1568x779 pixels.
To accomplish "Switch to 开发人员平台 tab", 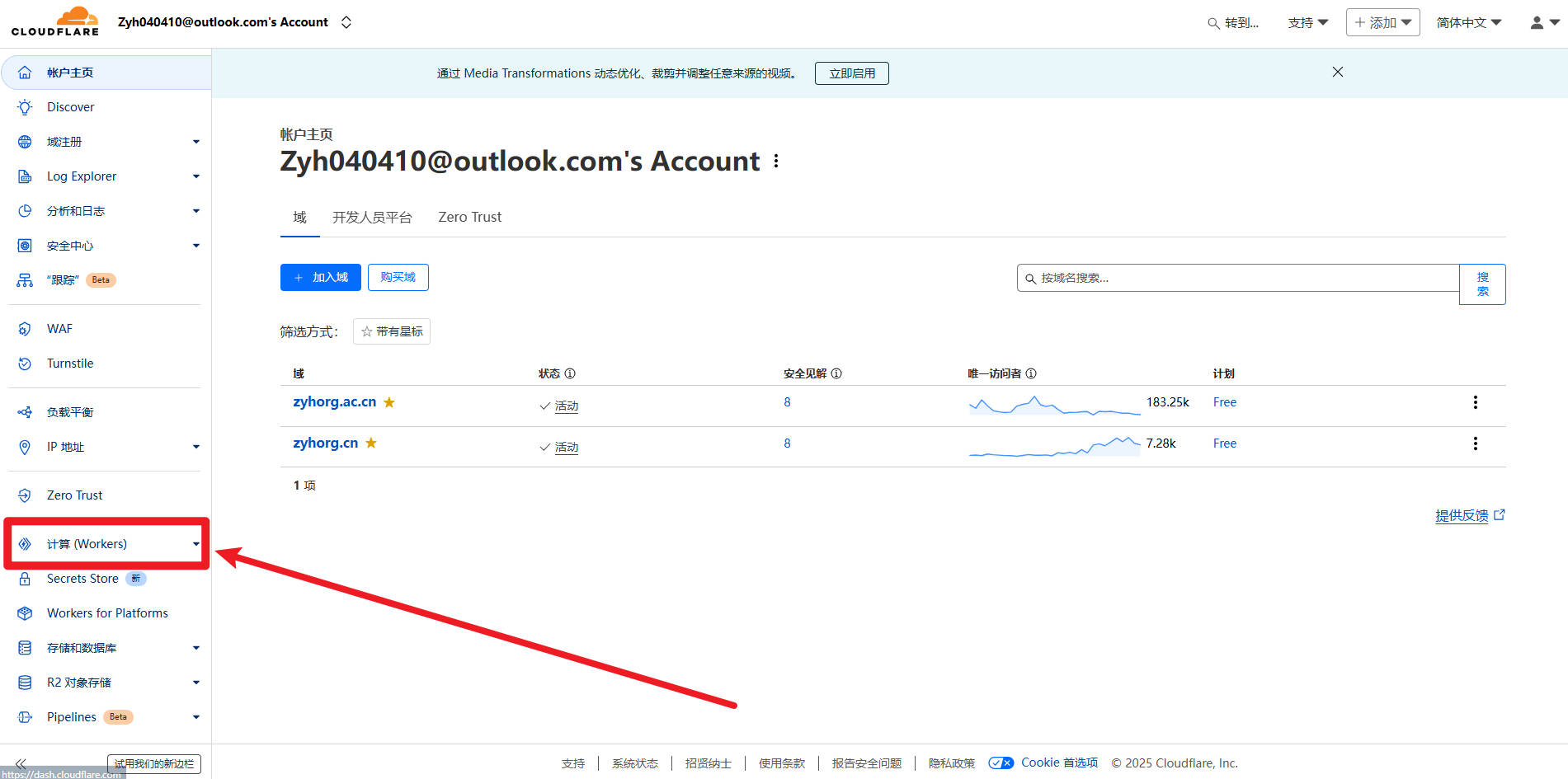I will [372, 218].
